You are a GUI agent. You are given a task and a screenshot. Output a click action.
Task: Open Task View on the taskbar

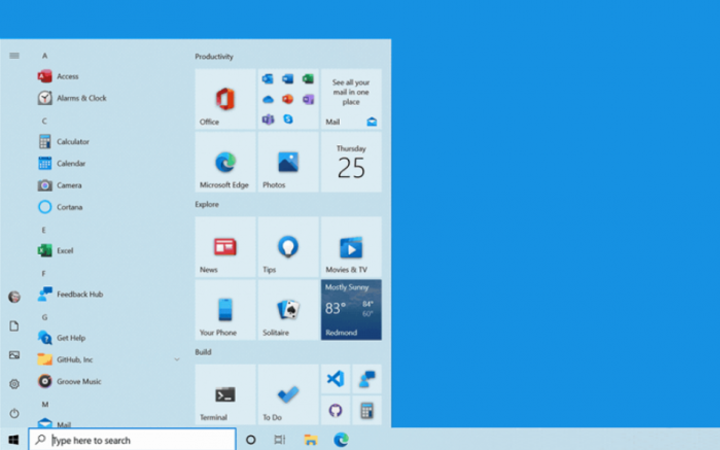point(279,440)
